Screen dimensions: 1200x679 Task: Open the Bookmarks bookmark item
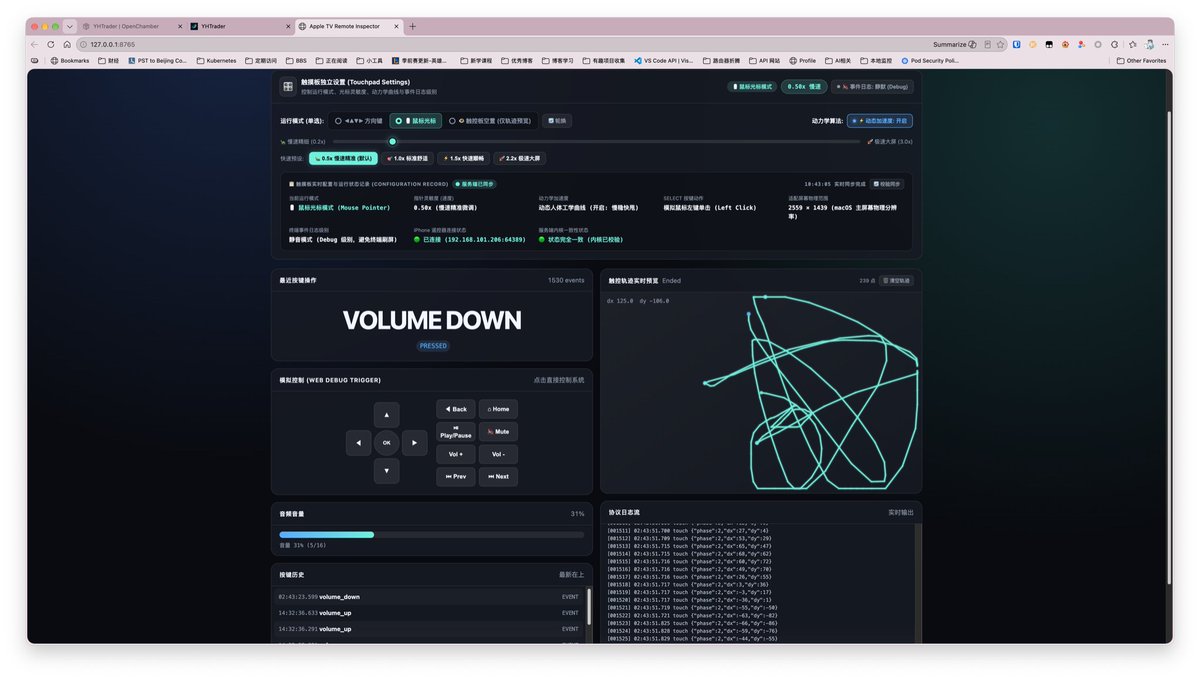tap(70, 60)
